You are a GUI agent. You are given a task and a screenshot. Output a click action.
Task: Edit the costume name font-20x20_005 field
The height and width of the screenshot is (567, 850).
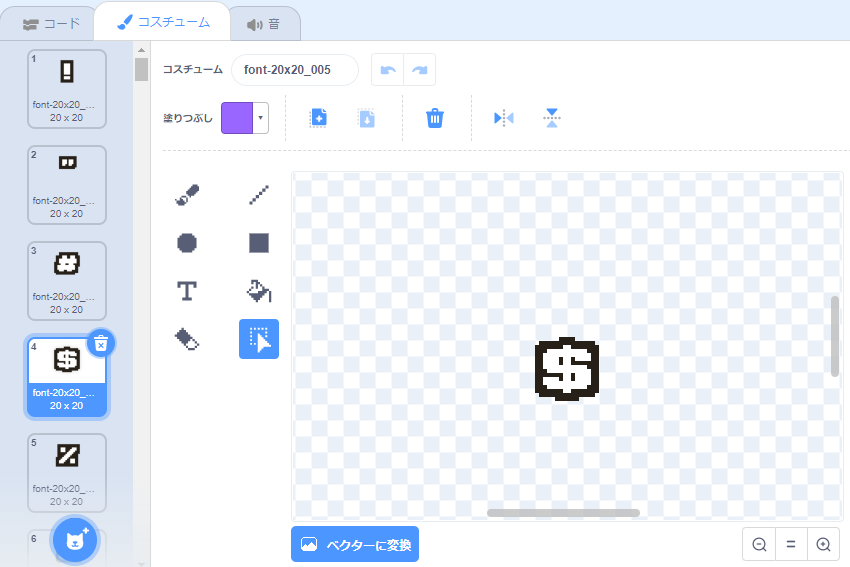point(295,69)
